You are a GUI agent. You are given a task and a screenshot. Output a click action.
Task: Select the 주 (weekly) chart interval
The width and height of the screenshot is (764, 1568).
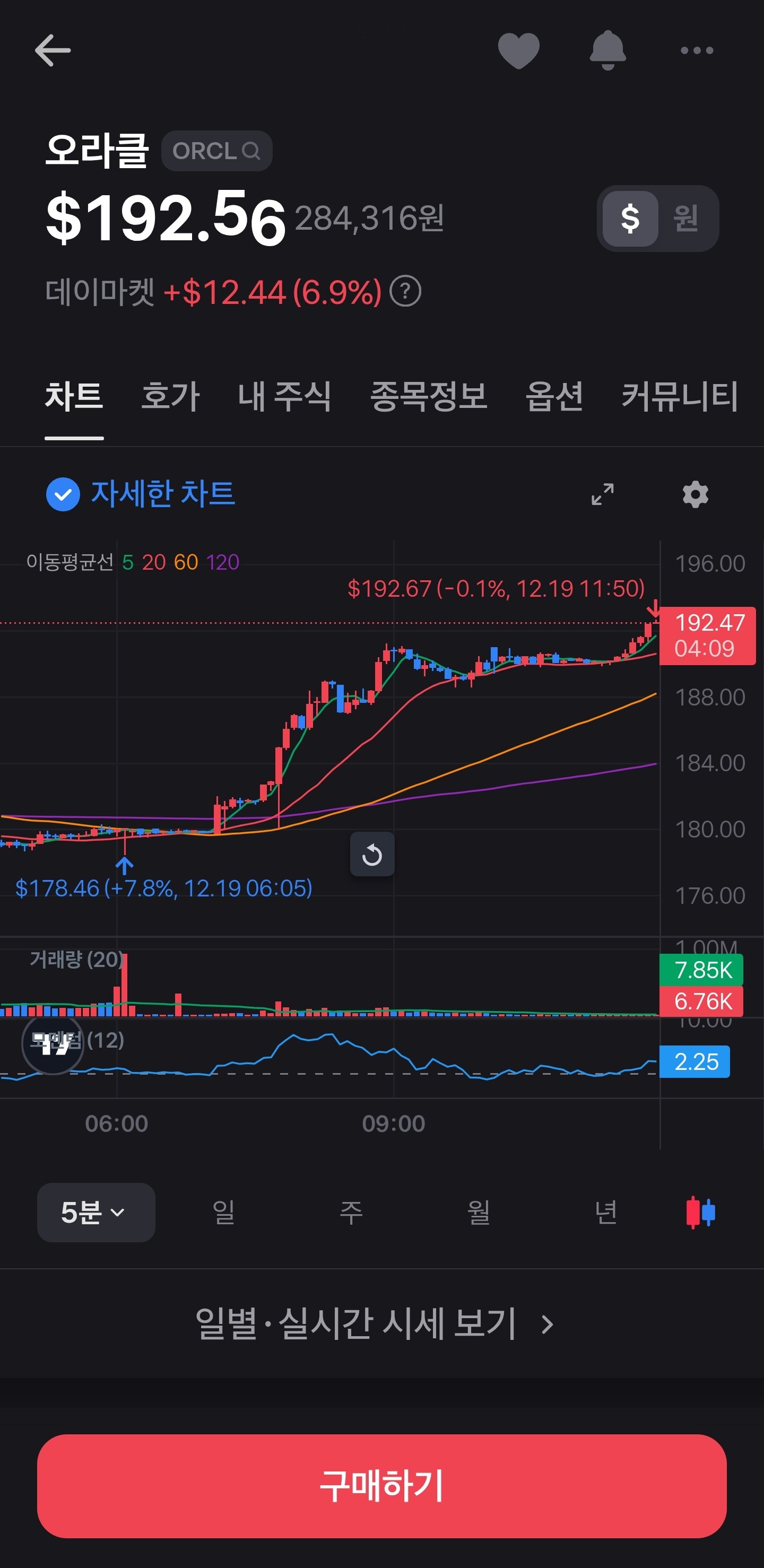click(351, 1213)
